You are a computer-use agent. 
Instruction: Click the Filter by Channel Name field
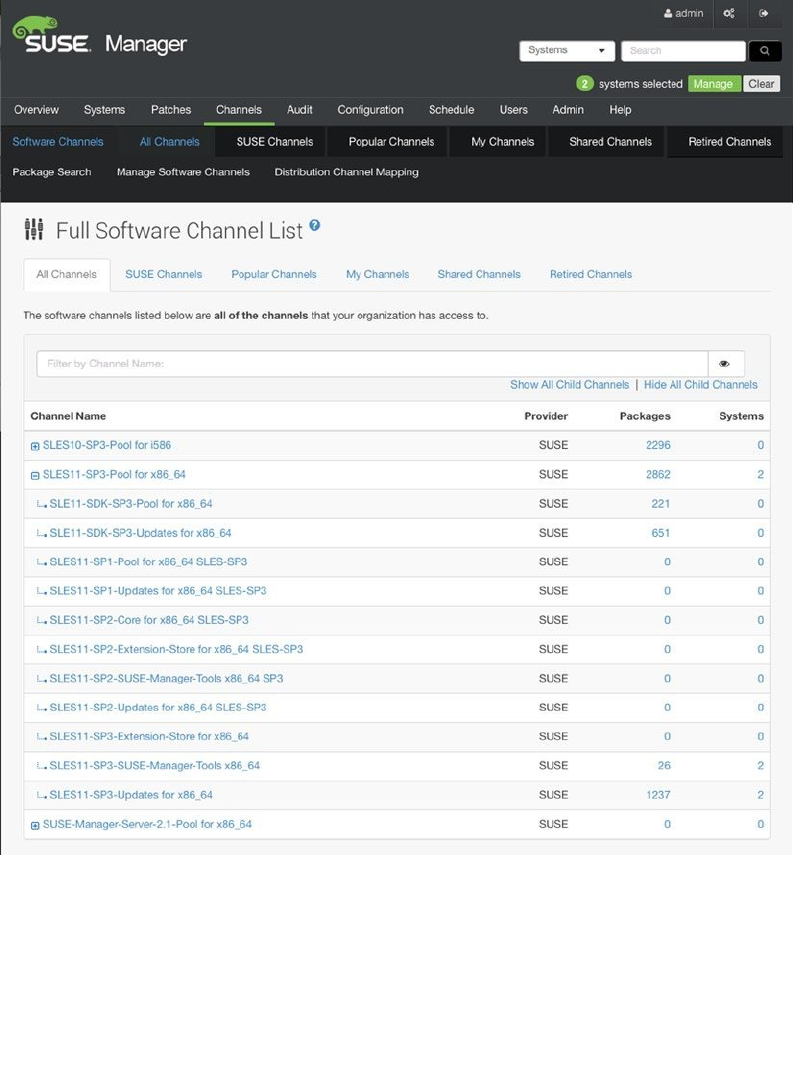tap(372, 364)
